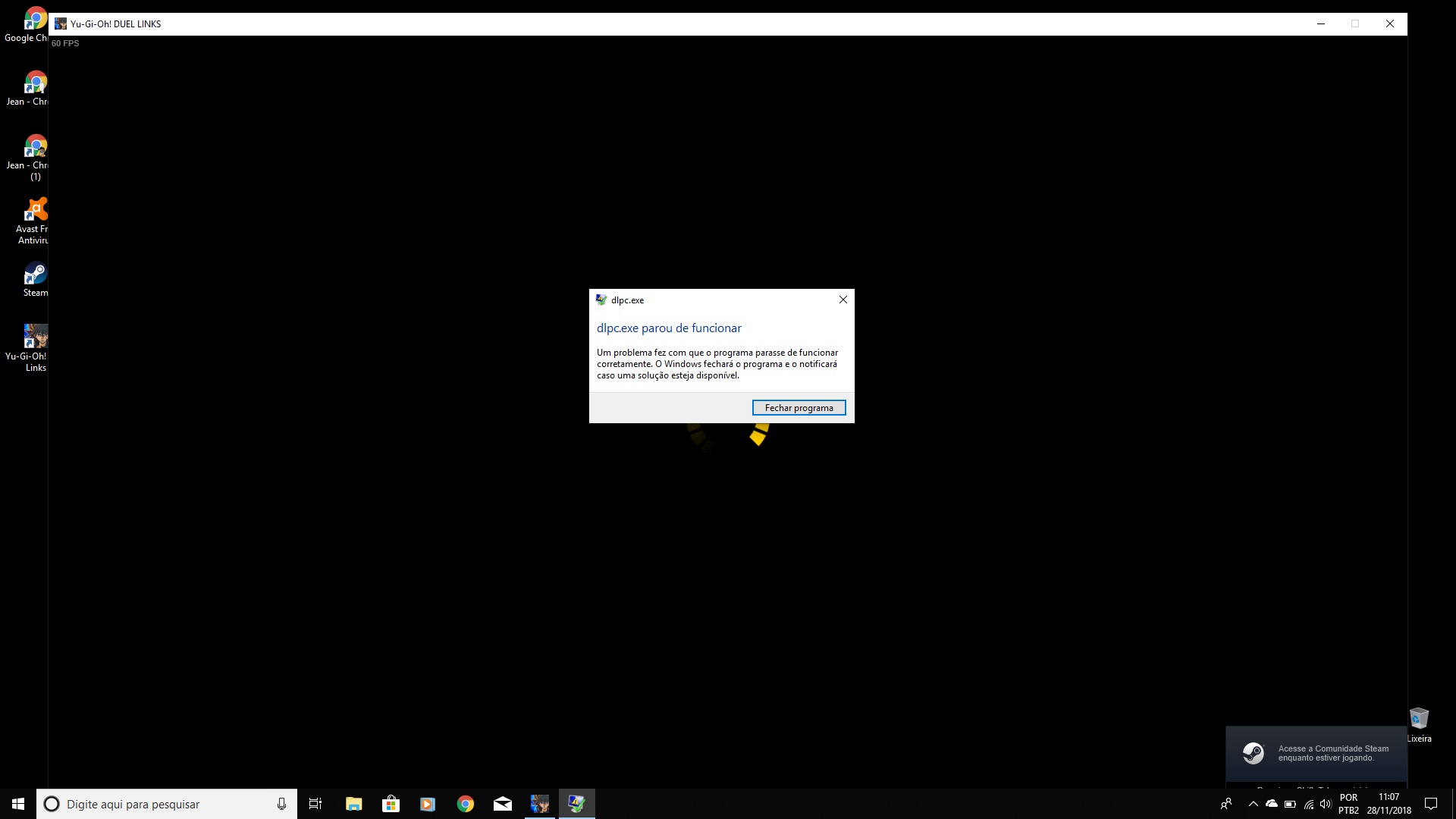
Task: Close the Yu-Gi-Oh! DUEL LINKS window
Action: tap(1390, 24)
